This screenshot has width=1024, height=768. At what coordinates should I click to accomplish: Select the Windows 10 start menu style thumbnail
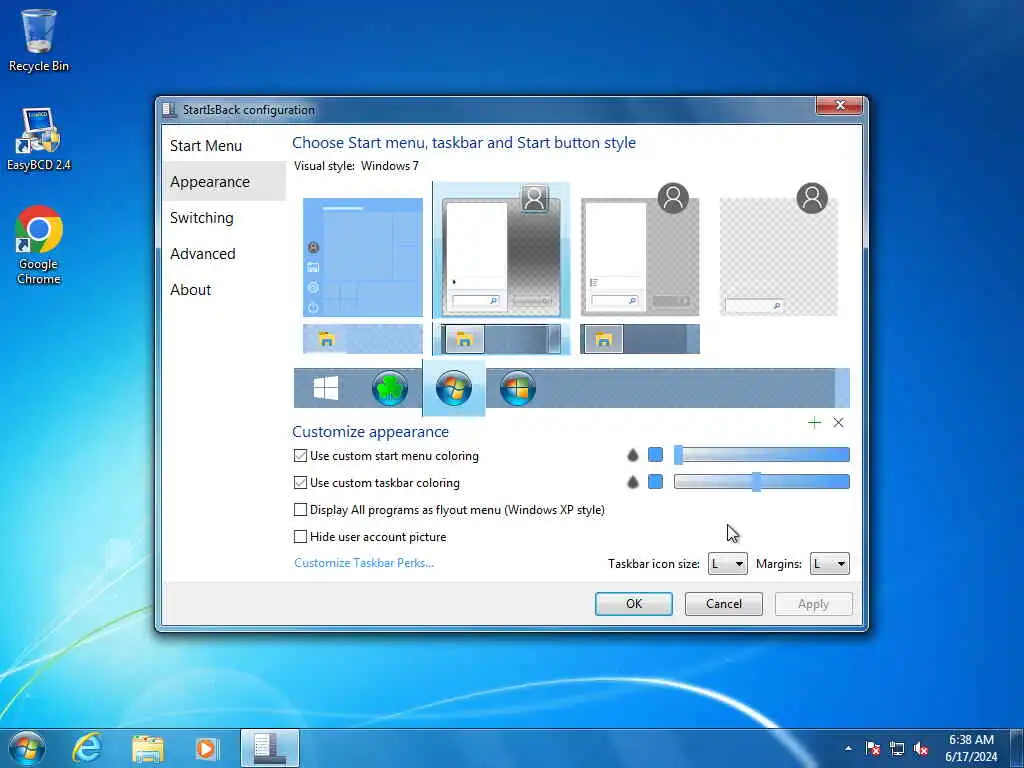pos(362,257)
